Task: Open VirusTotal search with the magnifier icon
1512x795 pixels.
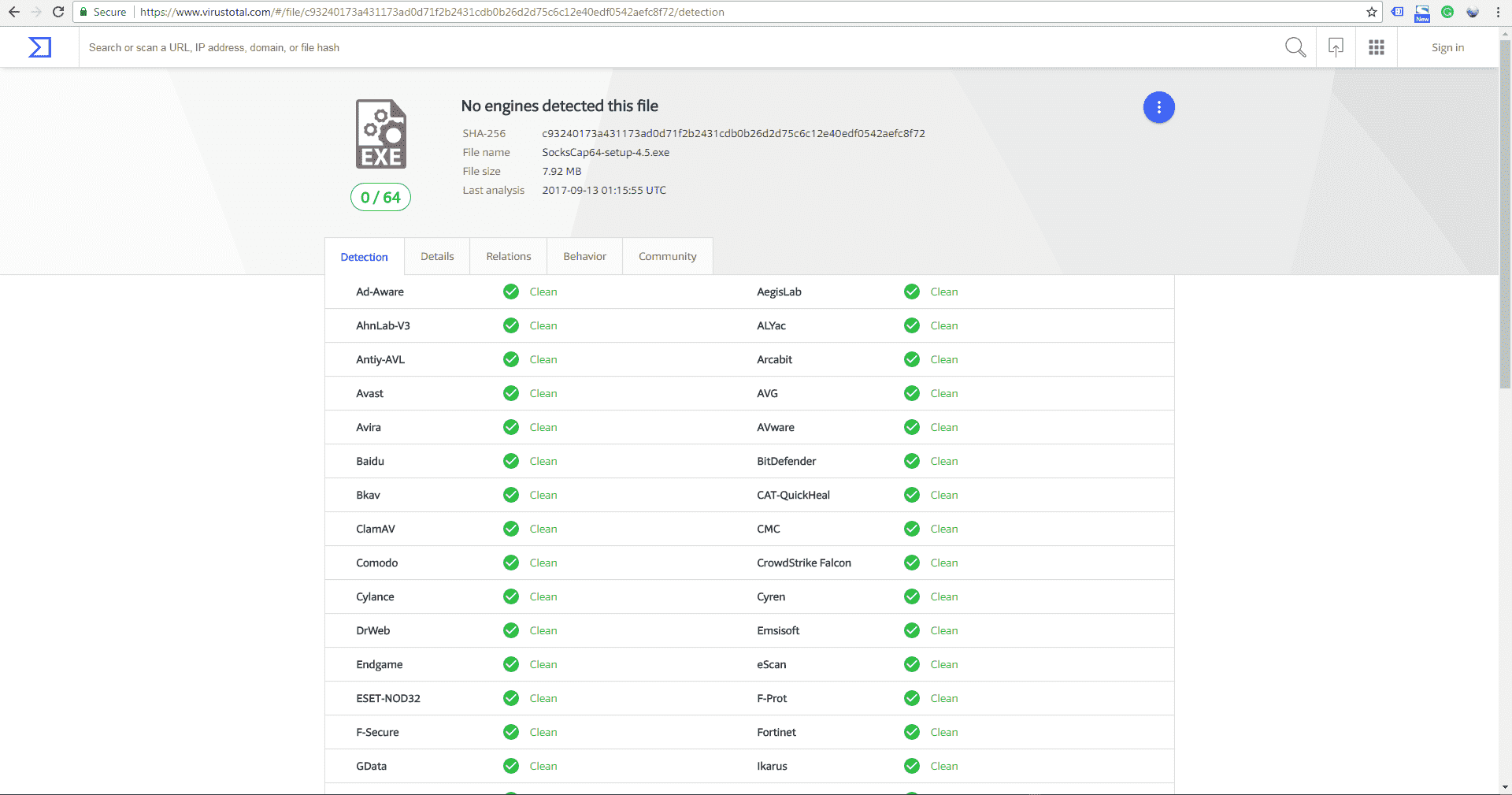Action: point(1295,47)
